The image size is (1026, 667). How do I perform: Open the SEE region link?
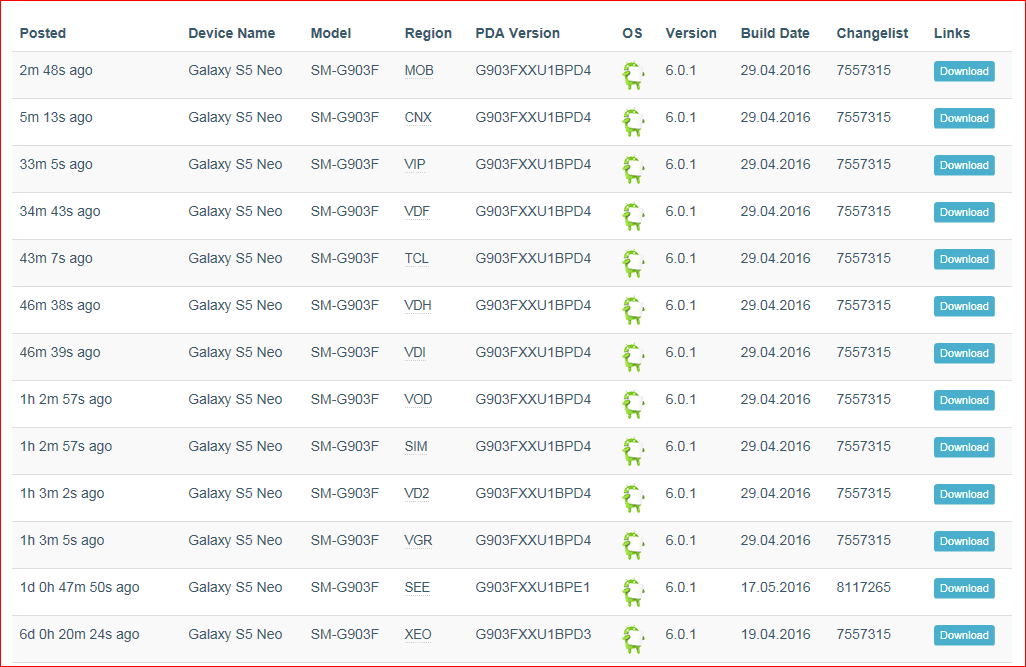click(x=417, y=589)
